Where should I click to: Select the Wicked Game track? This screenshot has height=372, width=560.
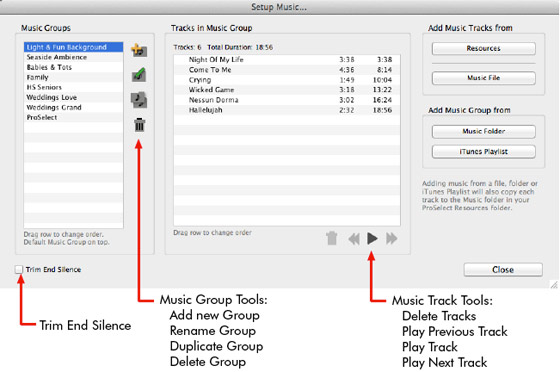(287, 90)
